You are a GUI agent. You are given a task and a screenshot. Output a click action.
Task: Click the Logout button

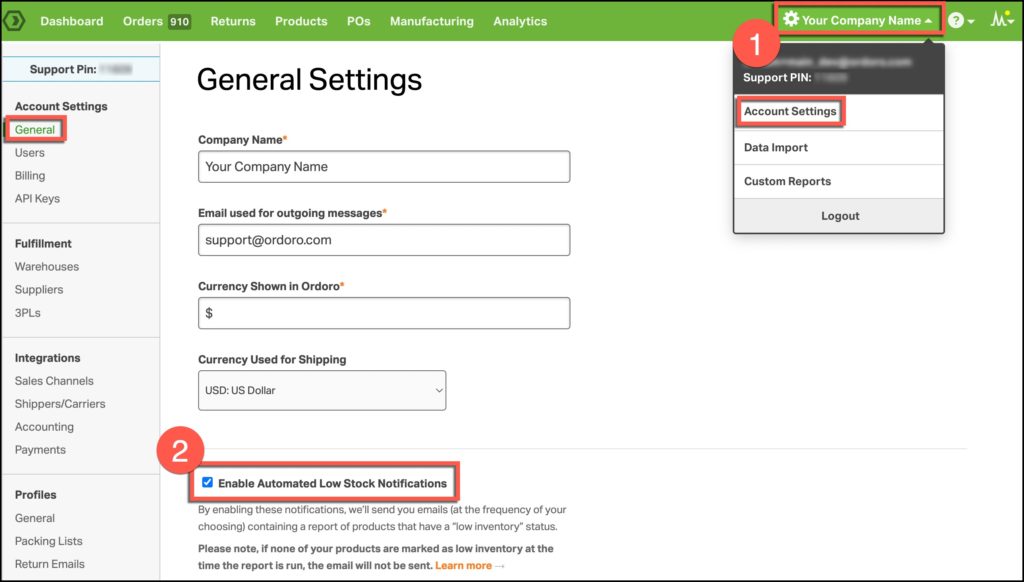pos(839,215)
